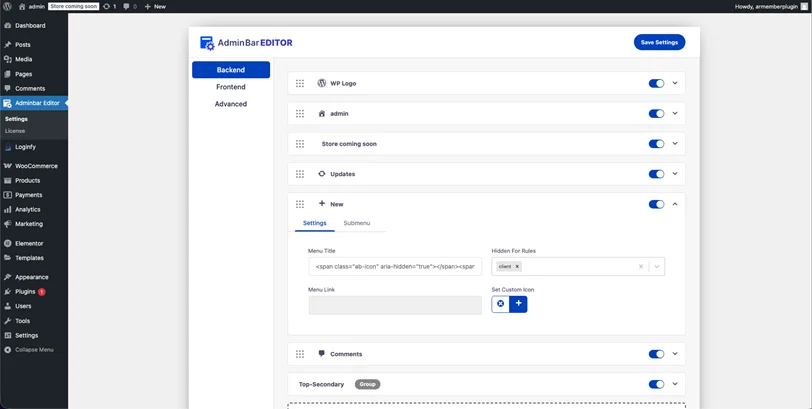Click the drag handle of Comments row
Viewport: 812px width, 409px height.
pyautogui.click(x=300, y=354)
